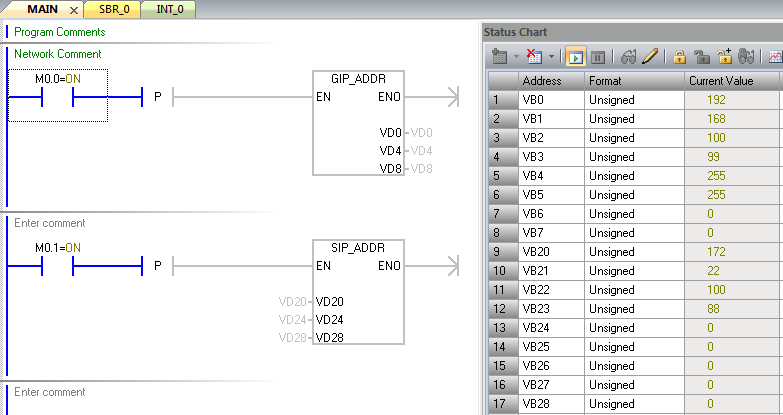Click the Address column header
Viewport: 783px width, 415px height.
(x=542, y=80)
